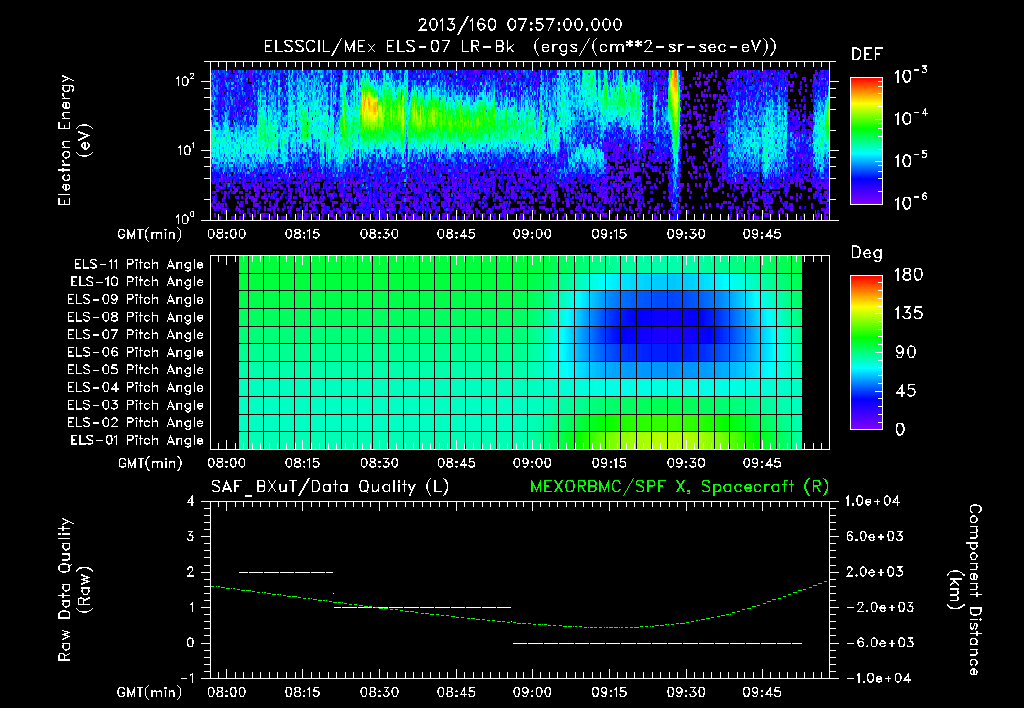Select the ELSSCIL/MEx ELS-07 LR-Bk title
This screenshot has width=1024, height=708.
click(389, 47)
